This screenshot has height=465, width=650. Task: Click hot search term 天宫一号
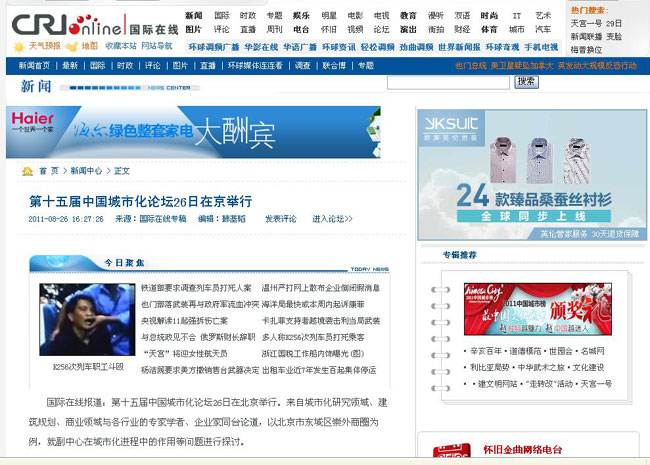click(x=586, y=24)
